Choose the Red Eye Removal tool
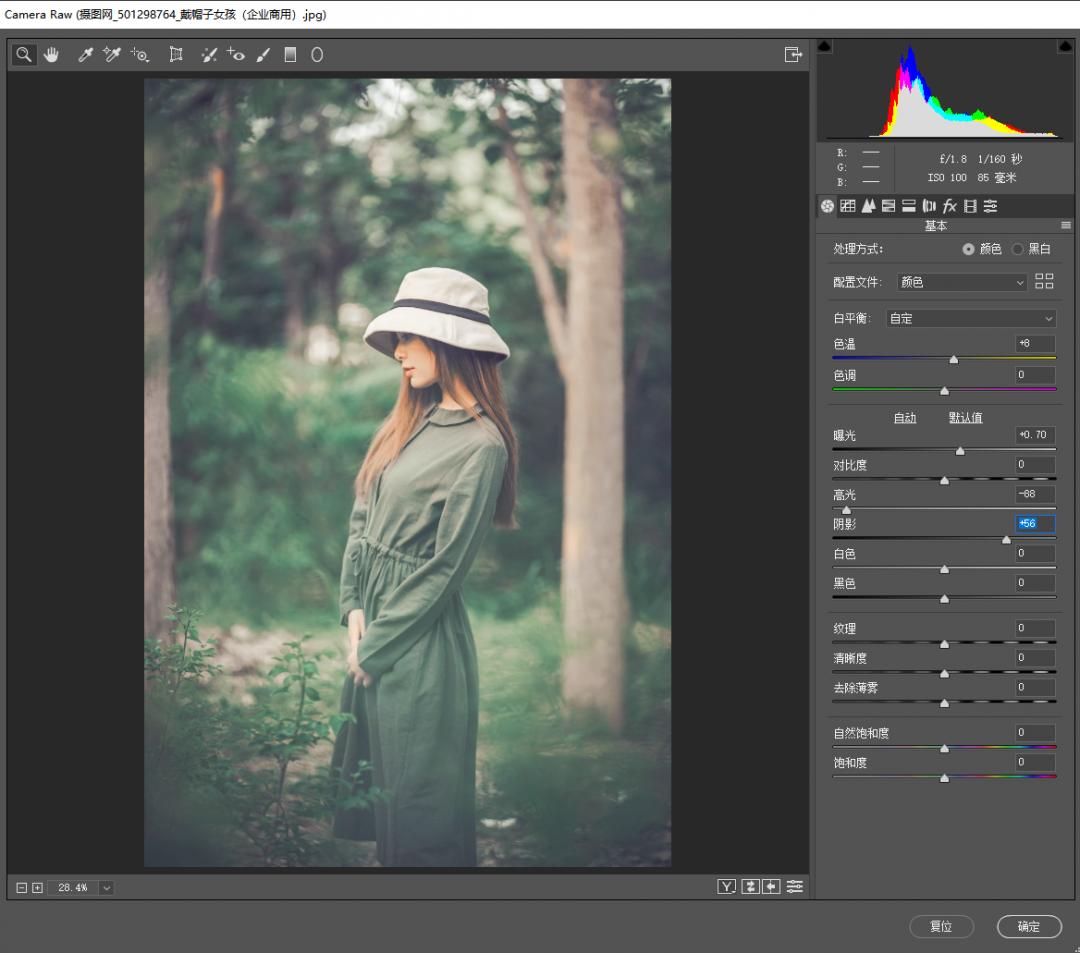1080x953 pixels. pyautogui.click(x=236, y=55)
